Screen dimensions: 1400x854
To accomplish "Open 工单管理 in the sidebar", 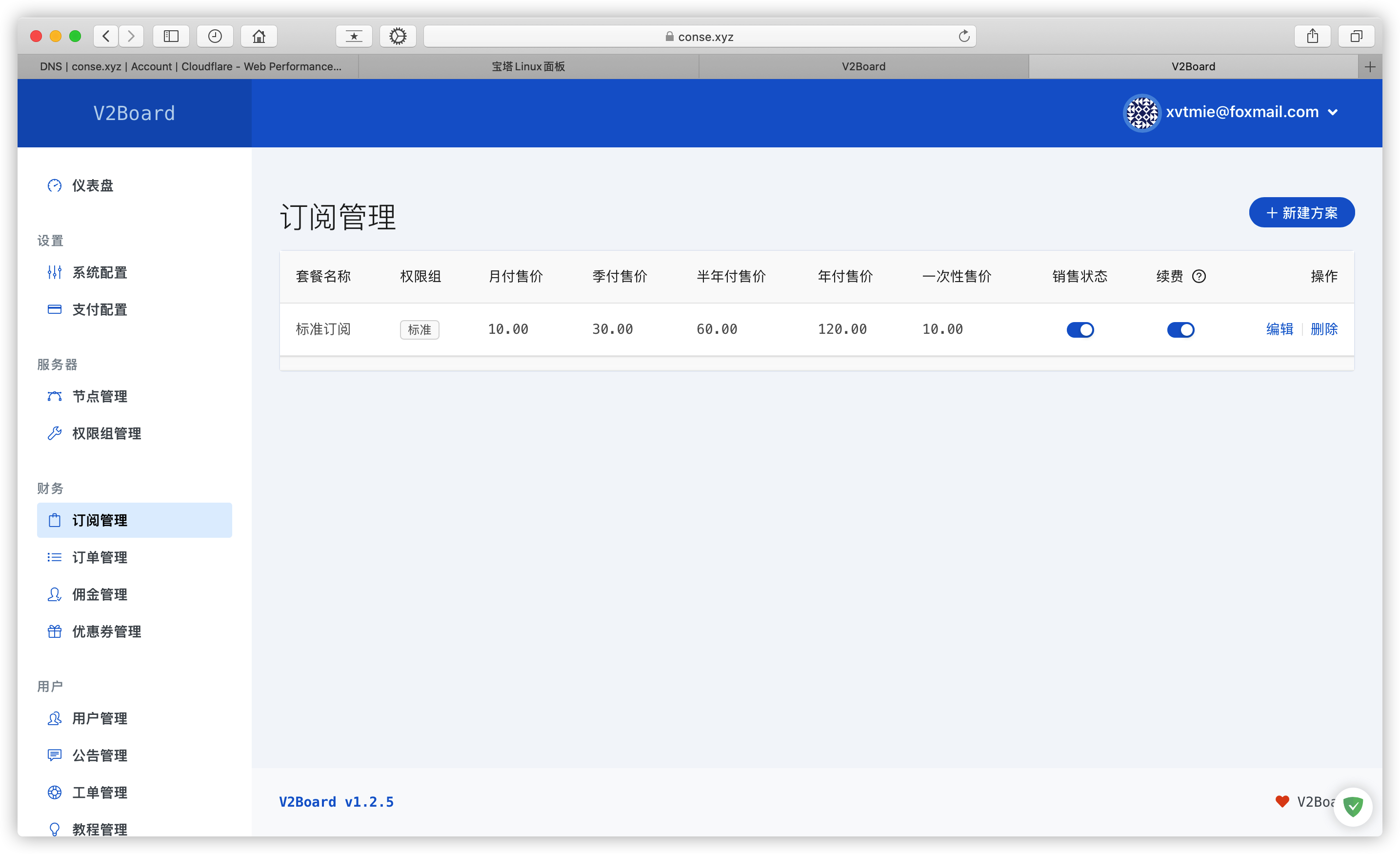I will (135, 792).
